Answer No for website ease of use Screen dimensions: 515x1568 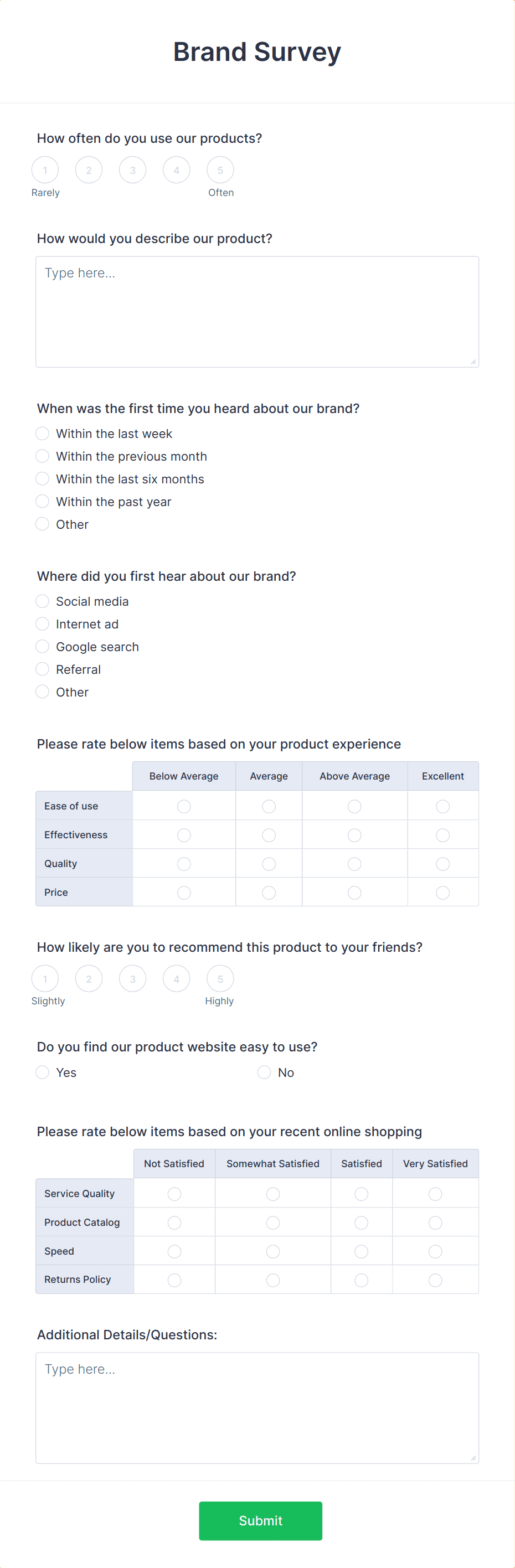point(264,1072)
